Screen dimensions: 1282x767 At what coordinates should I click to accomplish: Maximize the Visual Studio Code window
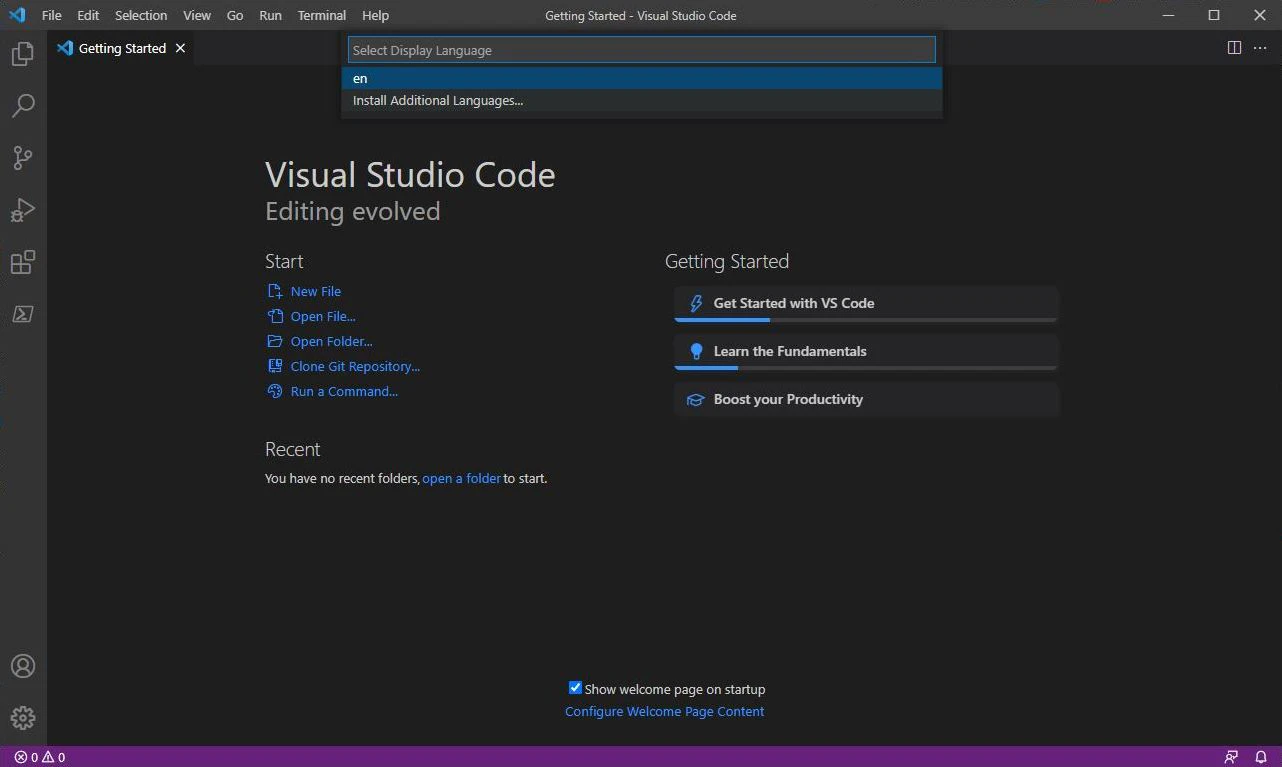point(1214,15)
